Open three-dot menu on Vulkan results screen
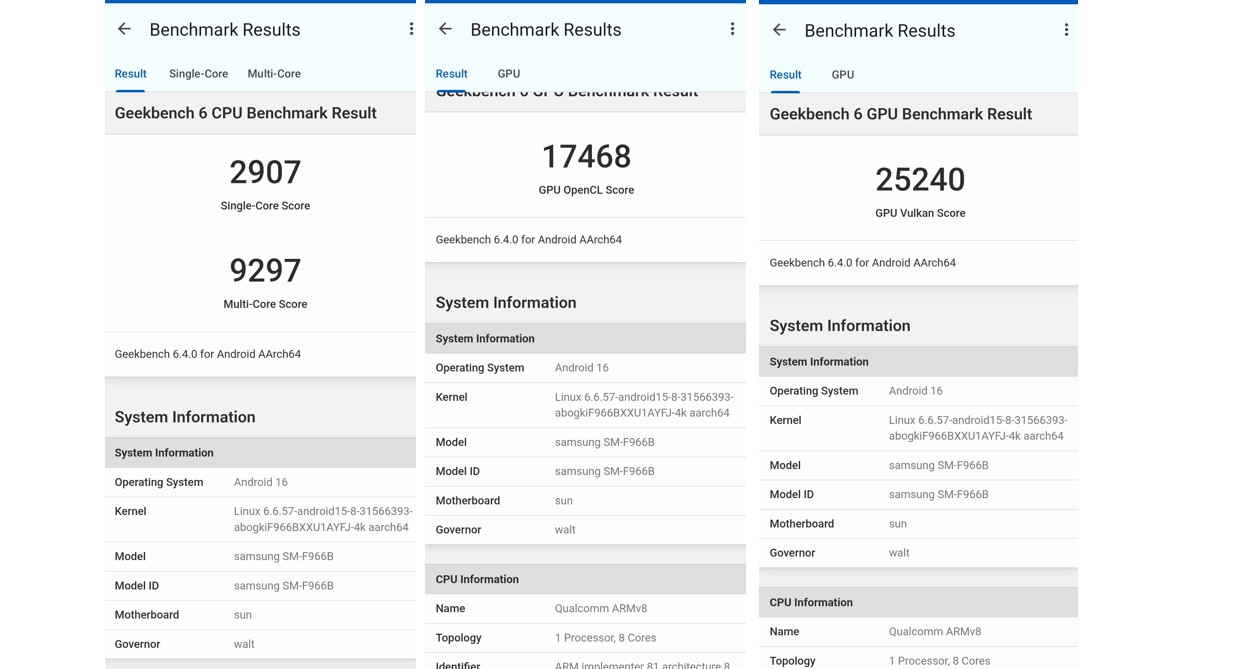The image size is (1250, 669). pyautogui.click(x=1066, y=30)
